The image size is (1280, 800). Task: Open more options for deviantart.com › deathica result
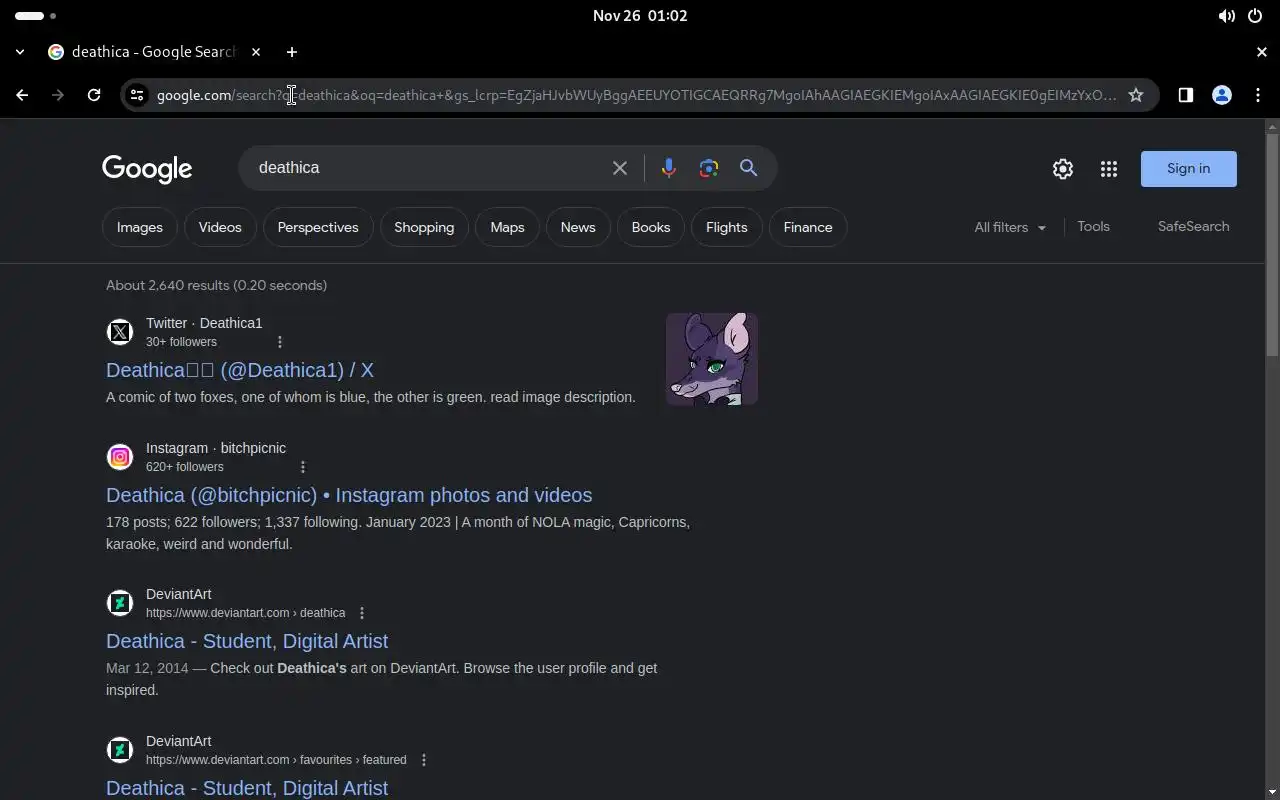[x=362, y=613]
